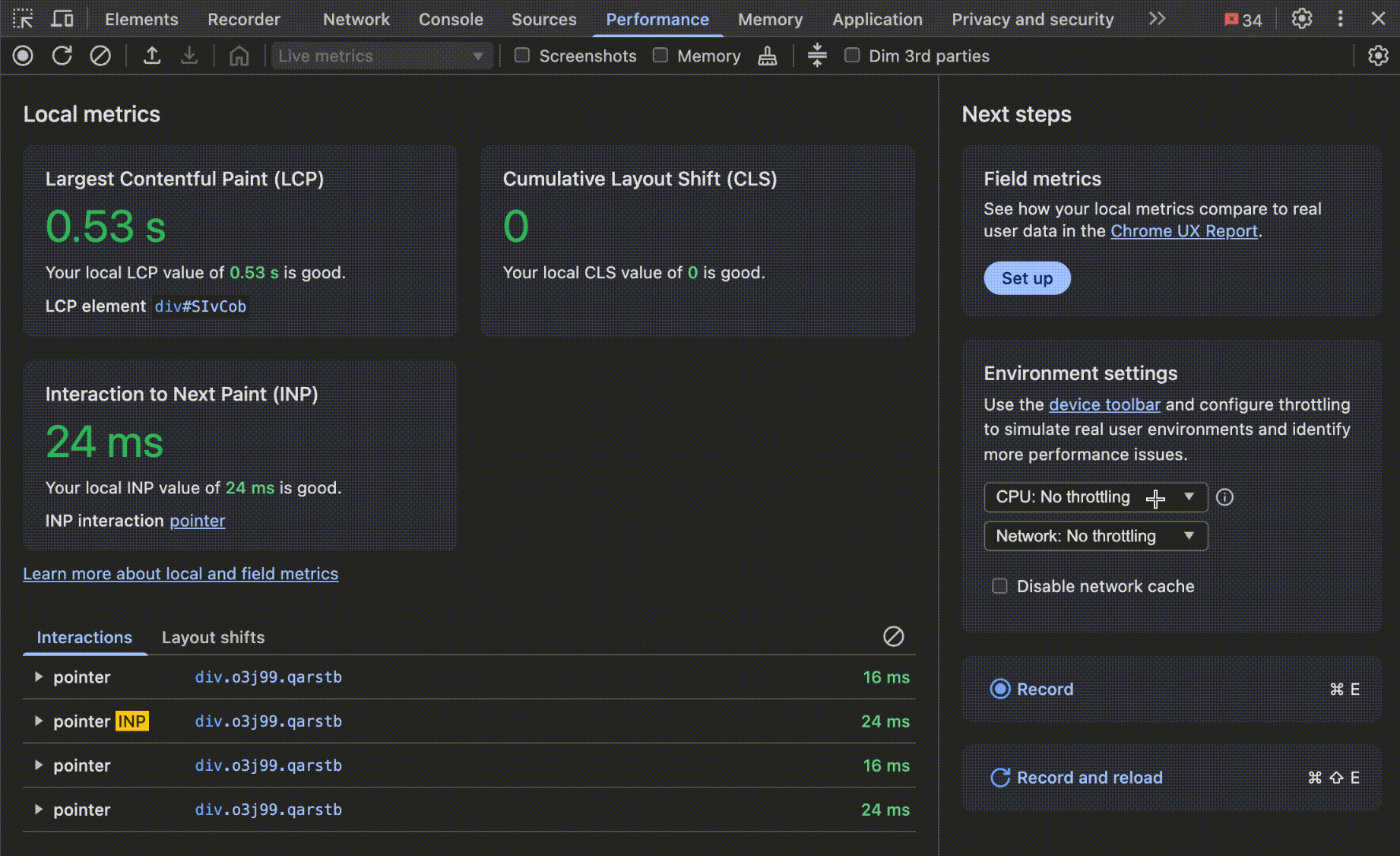Toggle the device toolbar icon
The width and height of the screenshot is (1400, 856).
pyautogui.click(x=62, y=19)
